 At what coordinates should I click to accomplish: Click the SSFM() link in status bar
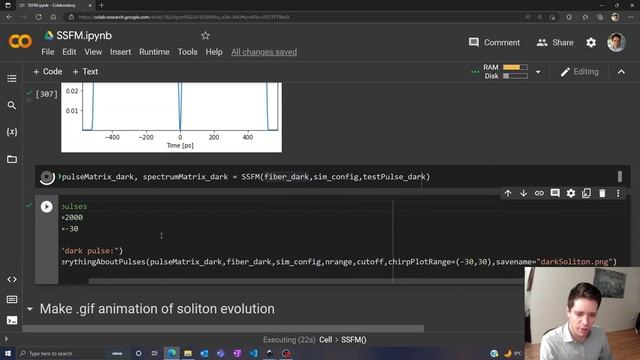[353, 340]
